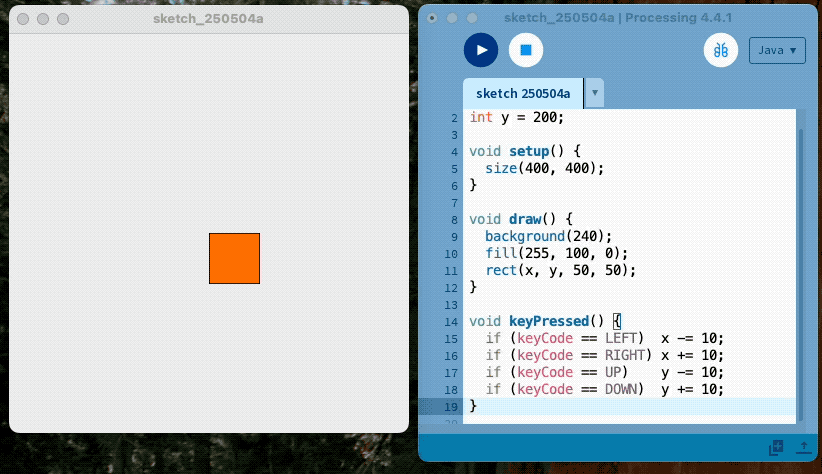Minimize the Processing editor window
Screen dimensions: 822x474
452,18
